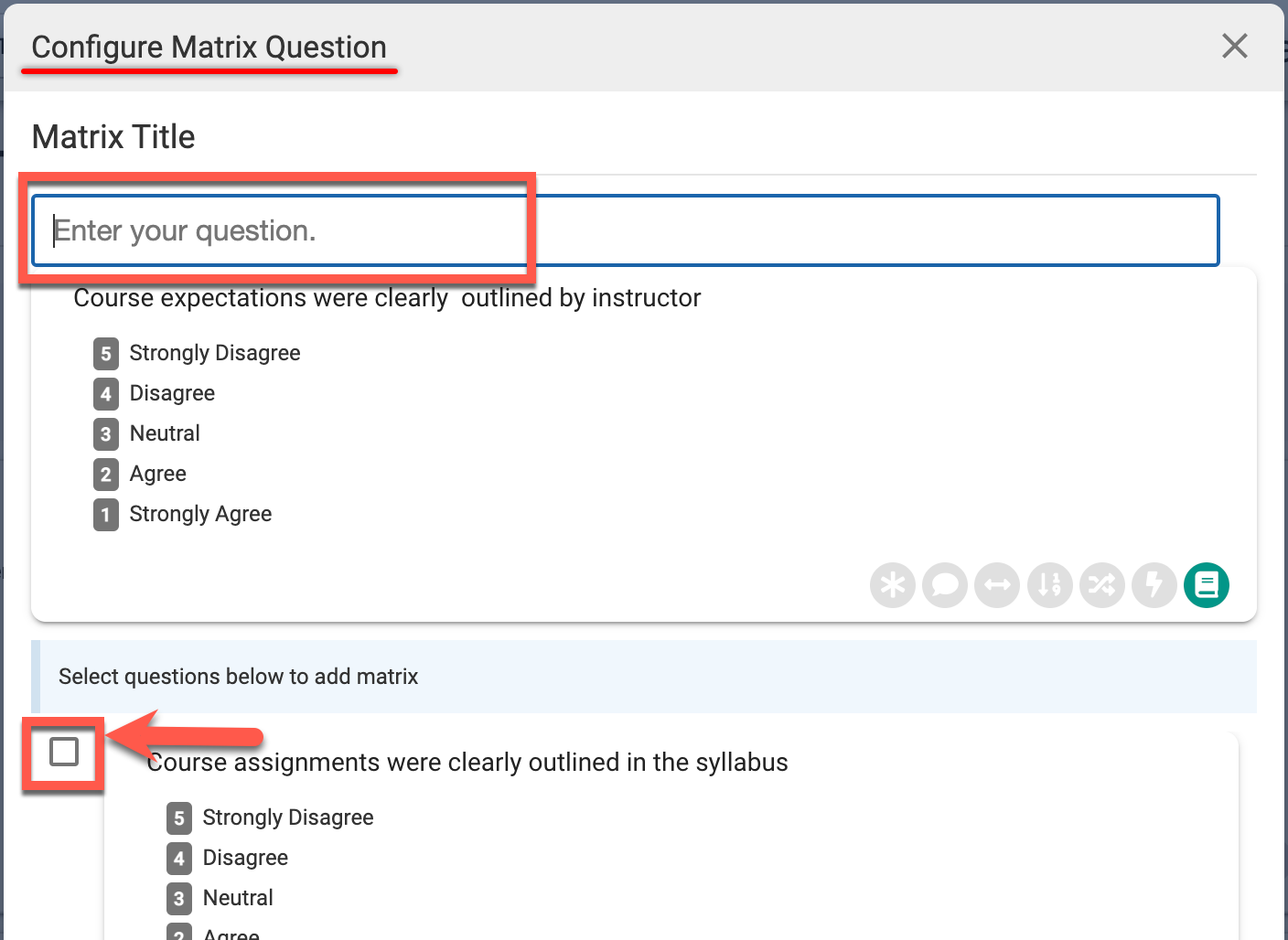This screenshot has height=940, width=1288.
Task: Select the question 'Course expectations were clearly outlined by instructor'
Action: pyautogui.click(x=387, y=298)
